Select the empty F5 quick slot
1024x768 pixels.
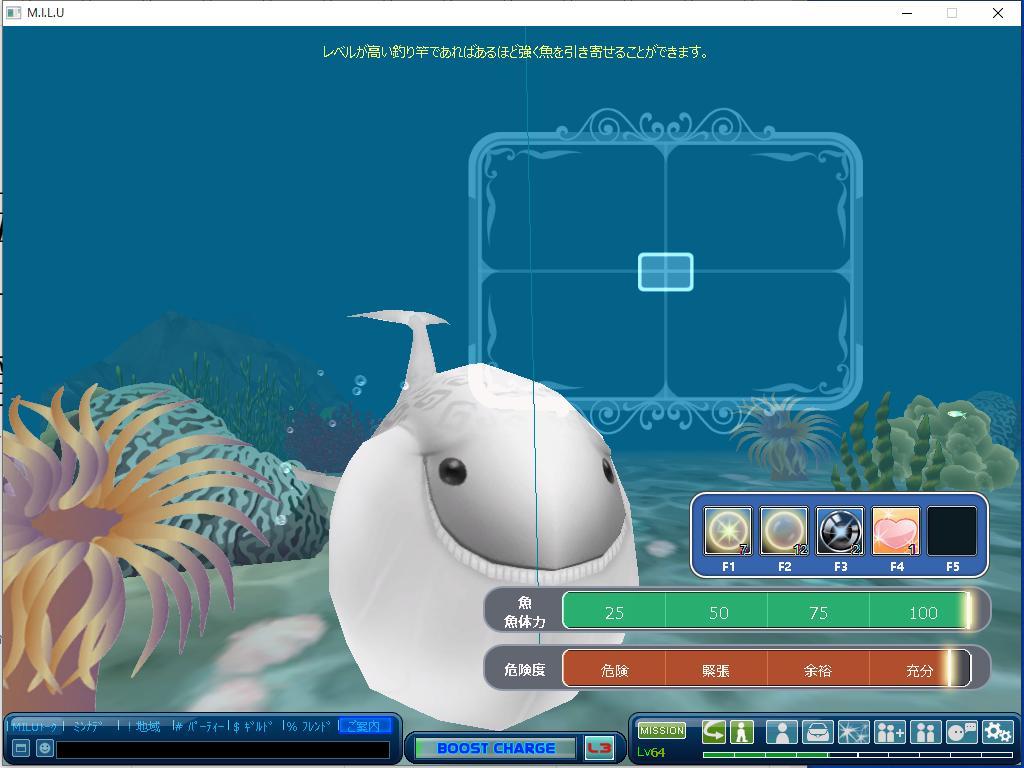click(x=952, y=531)
